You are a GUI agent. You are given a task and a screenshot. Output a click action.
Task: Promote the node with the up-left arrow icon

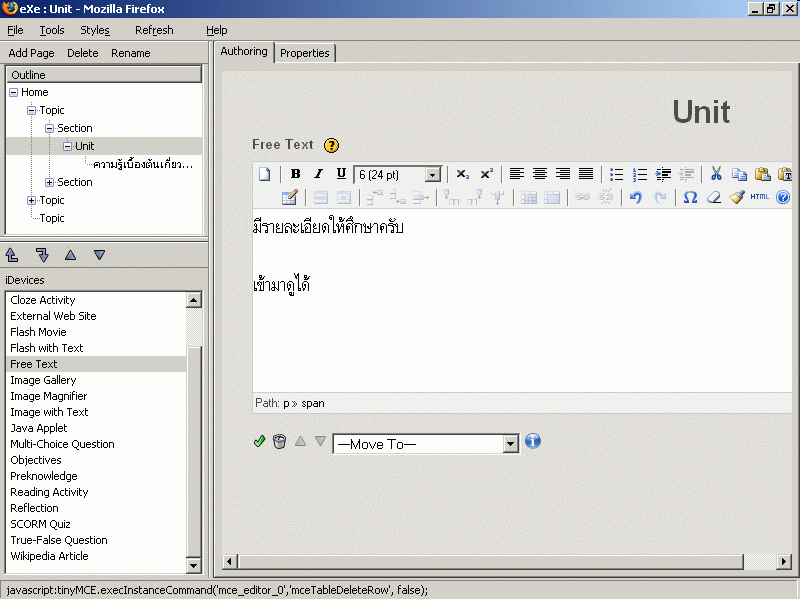click(12, 254)
